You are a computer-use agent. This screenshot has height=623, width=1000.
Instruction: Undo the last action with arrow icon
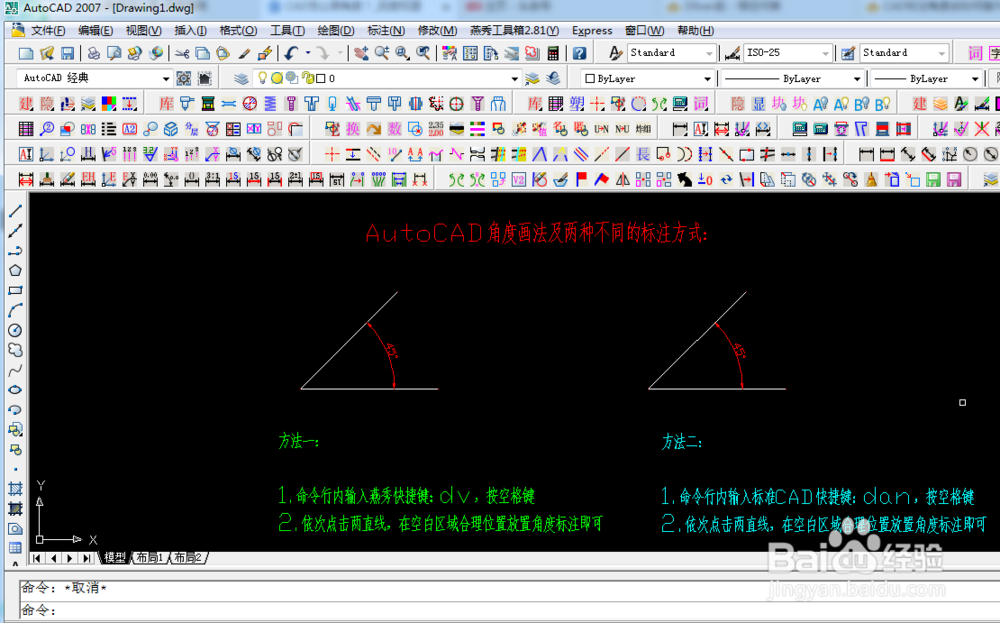[291, 54]
